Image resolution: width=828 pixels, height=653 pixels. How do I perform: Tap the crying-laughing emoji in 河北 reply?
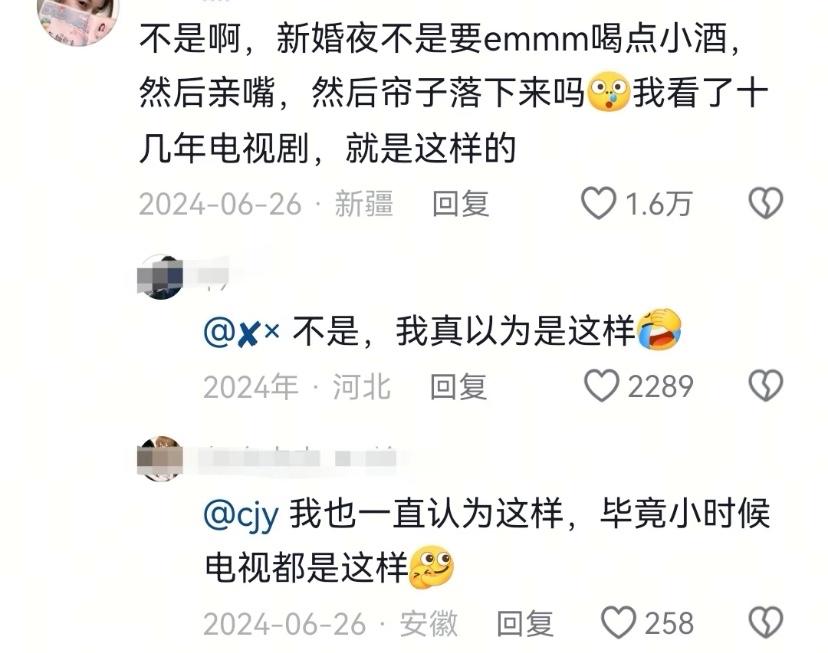tap(659, 329)
